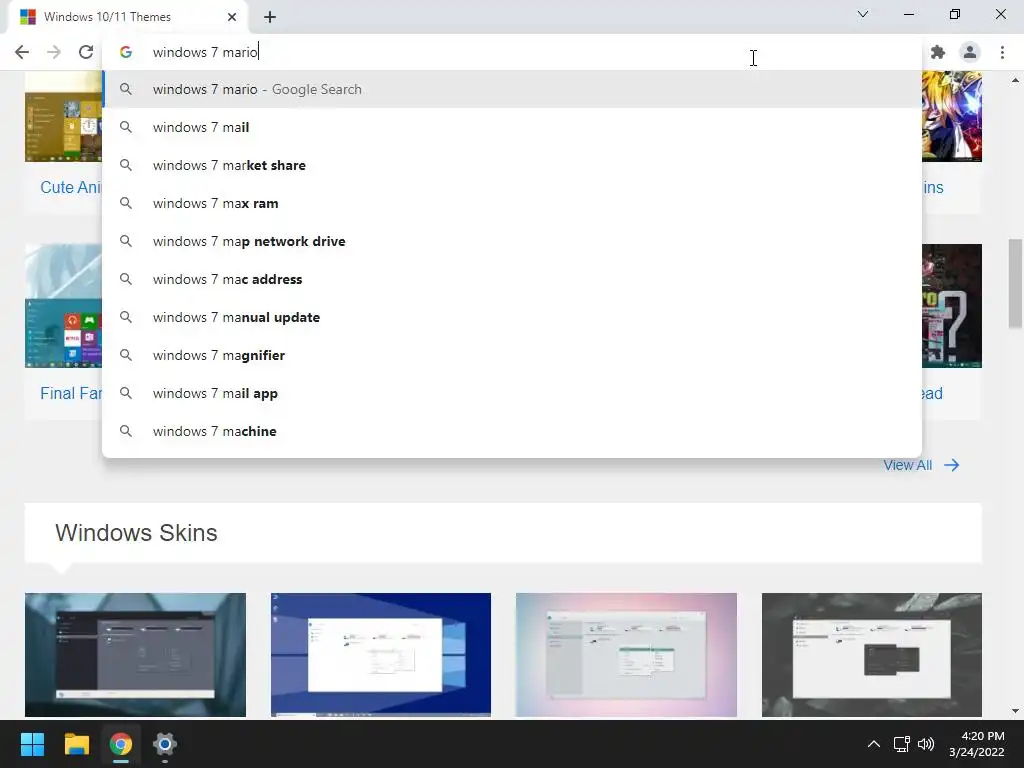Open the monochrome gray Windows skin thumbnail
The width and height of the screenshot is (1024, 768).
[x=872, y=654]
